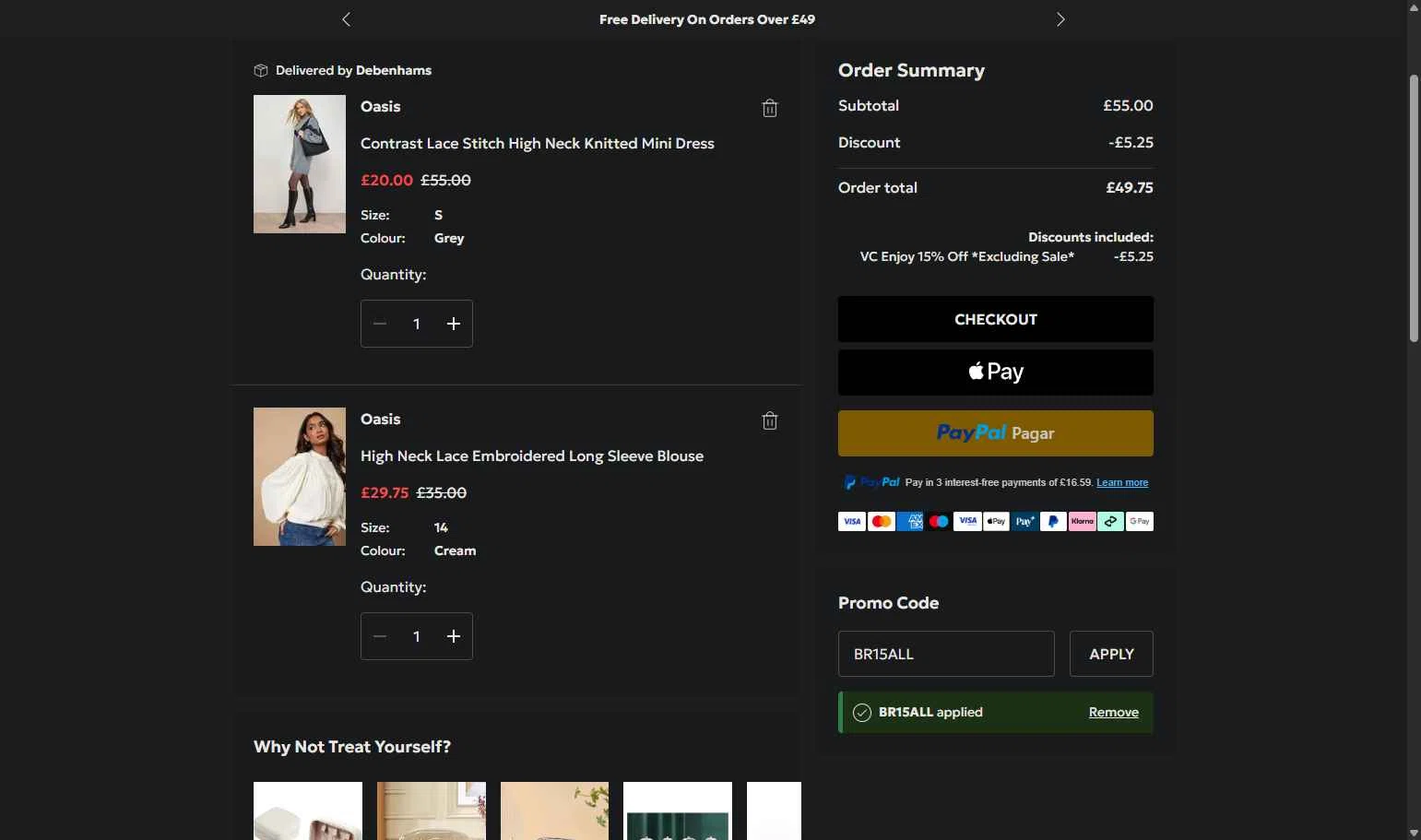
Task: Focus the Promo Code input field
Action: click(x=946, y=654)
